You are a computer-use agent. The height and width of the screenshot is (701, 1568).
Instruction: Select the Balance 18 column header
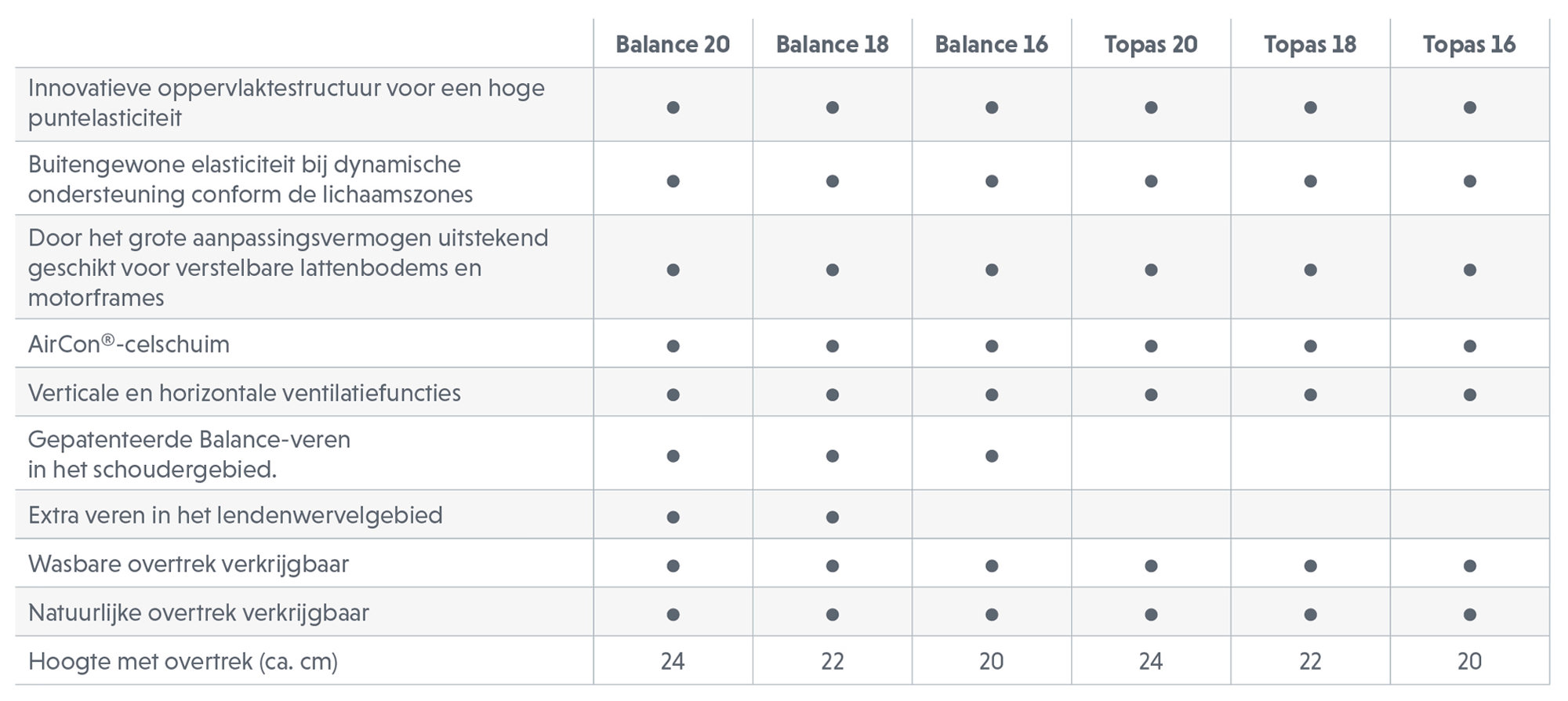pos(832,45)
